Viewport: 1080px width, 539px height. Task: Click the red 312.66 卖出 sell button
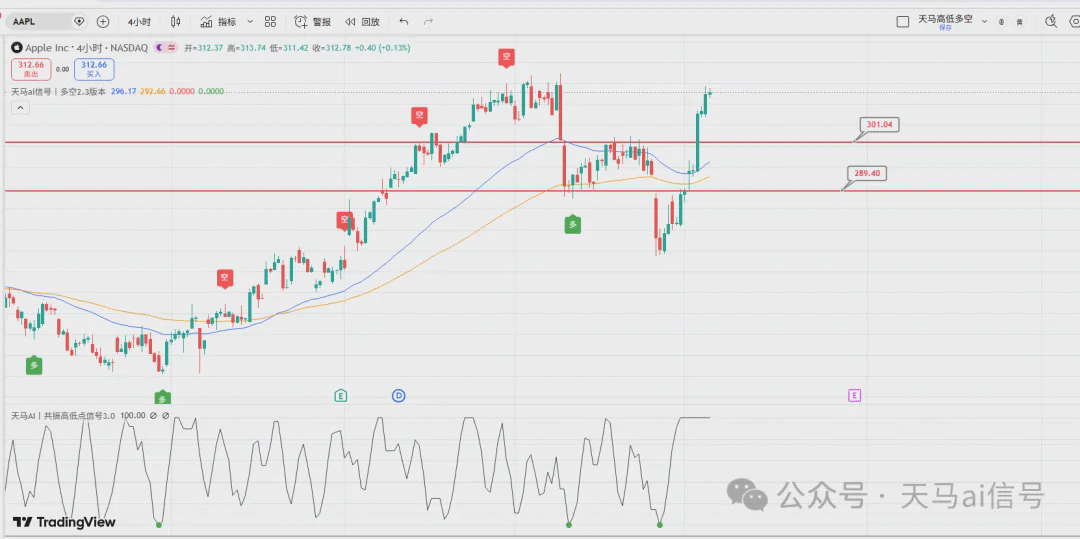click(31, 69)
